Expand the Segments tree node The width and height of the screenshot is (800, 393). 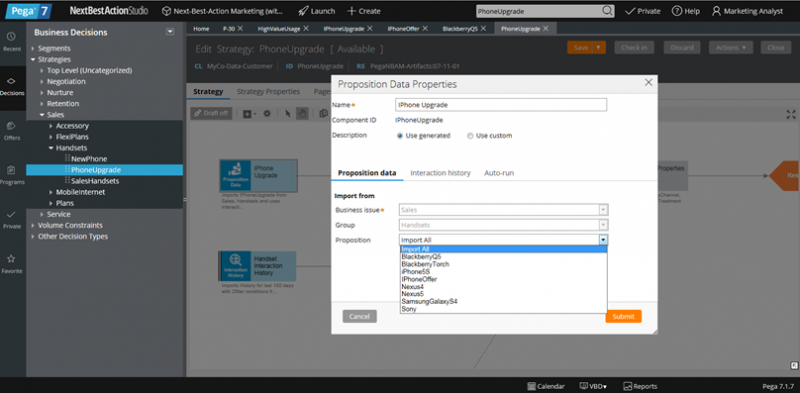[33, 48]
